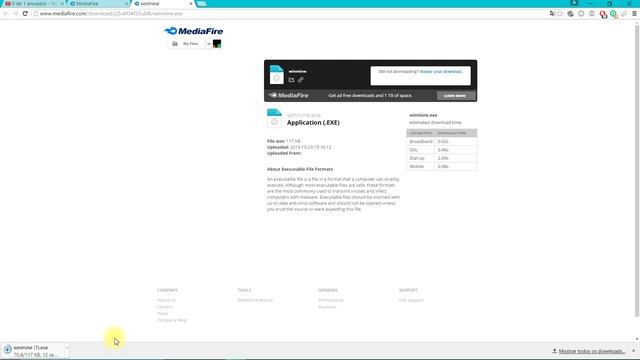Click the Broadband row in download time table

[442, 141]
